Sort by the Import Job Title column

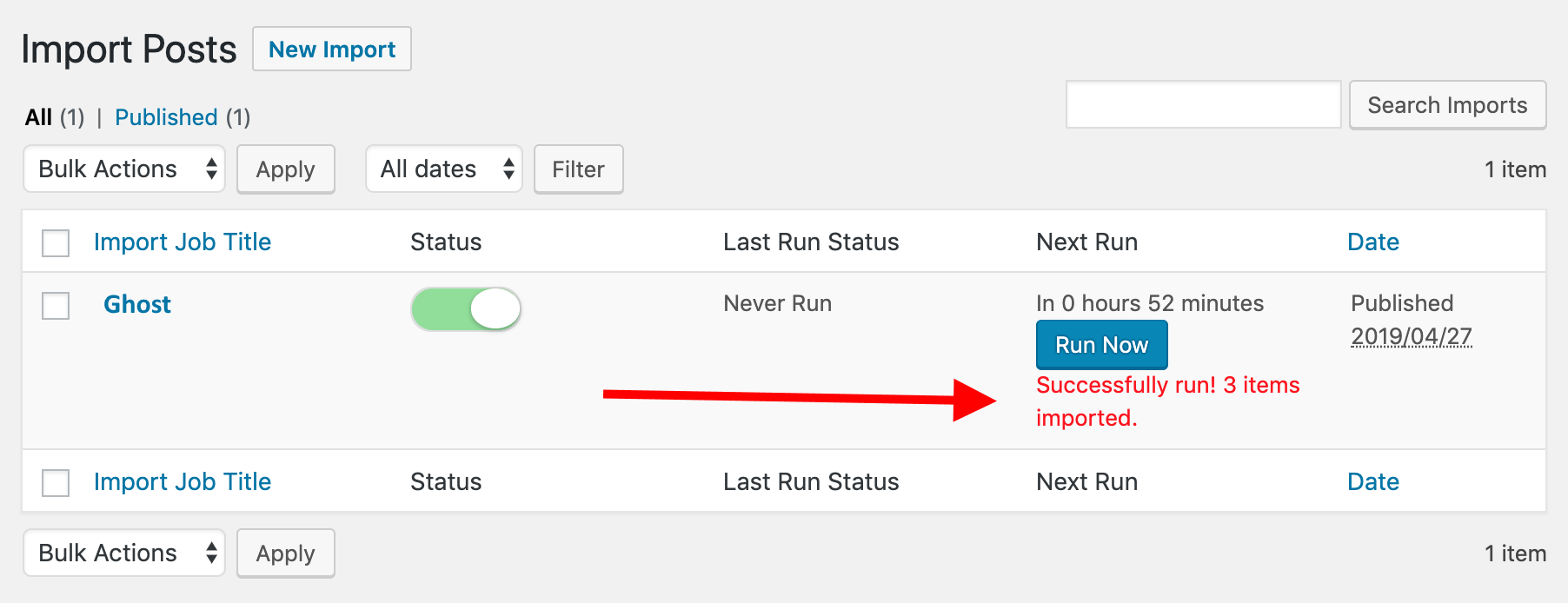(x=183, y=242)
